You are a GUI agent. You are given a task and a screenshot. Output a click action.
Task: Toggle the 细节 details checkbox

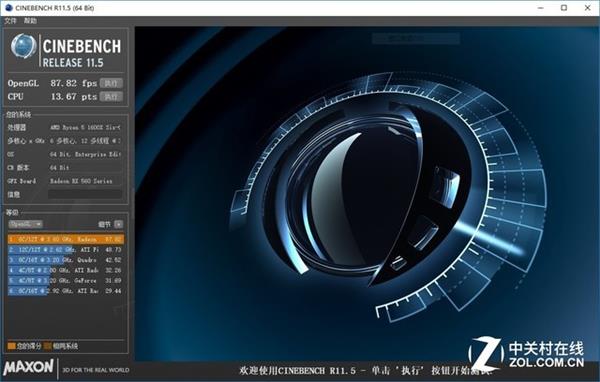click(x=119, y=224)
